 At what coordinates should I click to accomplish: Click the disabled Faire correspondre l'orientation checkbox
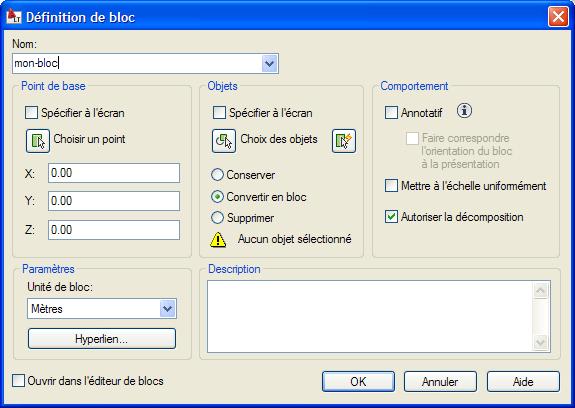pyautogui.click(x=412, y=138)
